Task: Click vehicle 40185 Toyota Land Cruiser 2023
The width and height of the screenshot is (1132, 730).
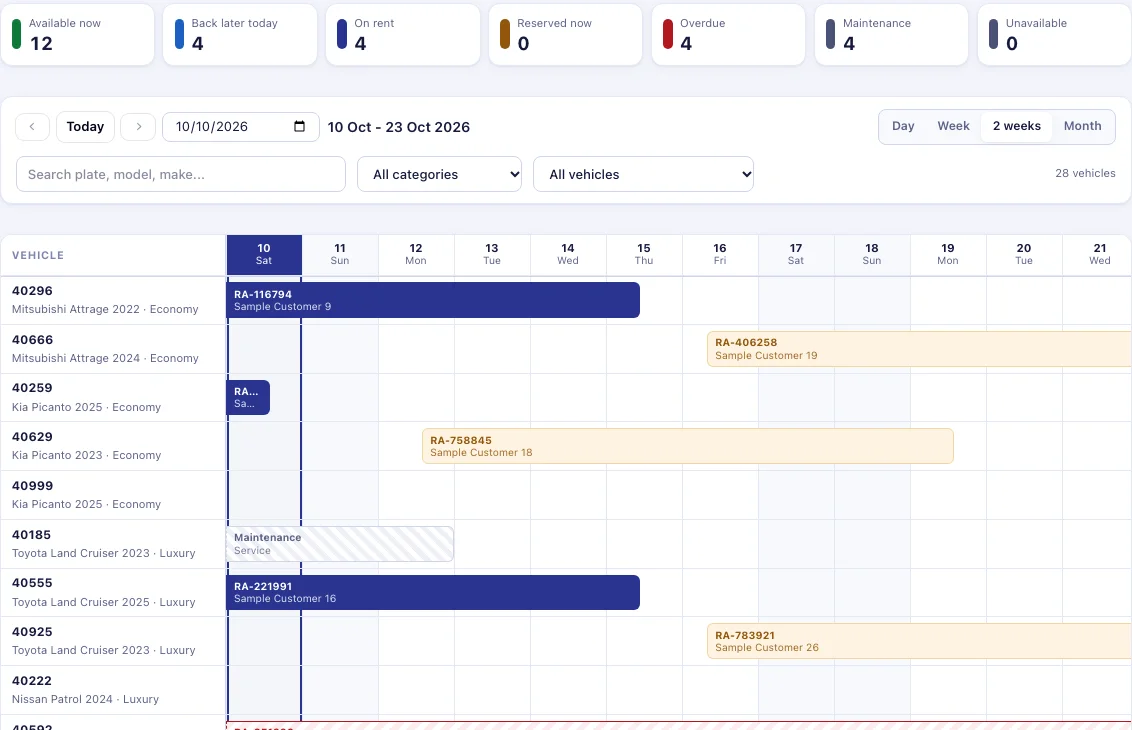Action: click(113, 544)
